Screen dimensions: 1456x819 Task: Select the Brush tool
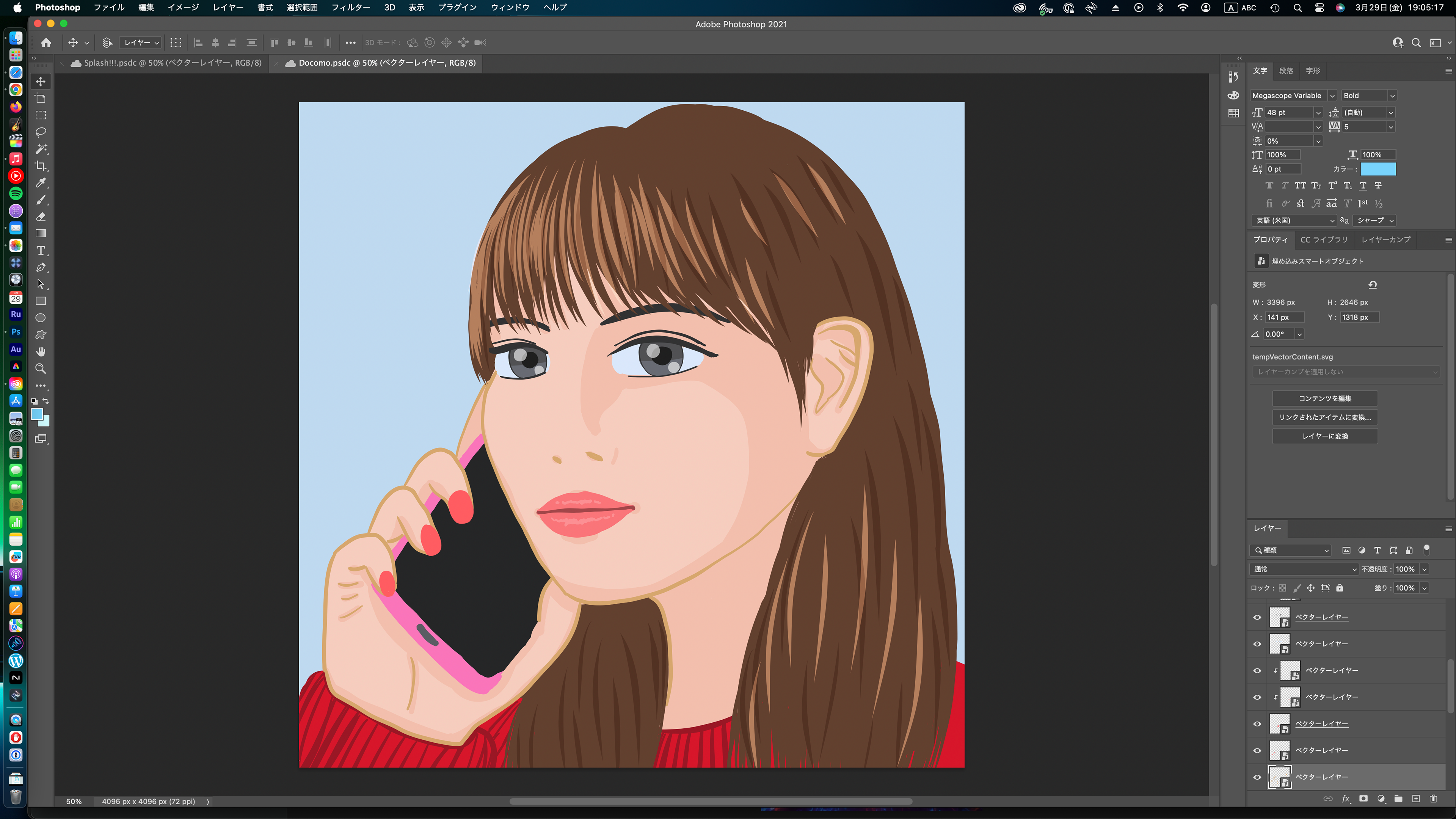coord(41,199)
